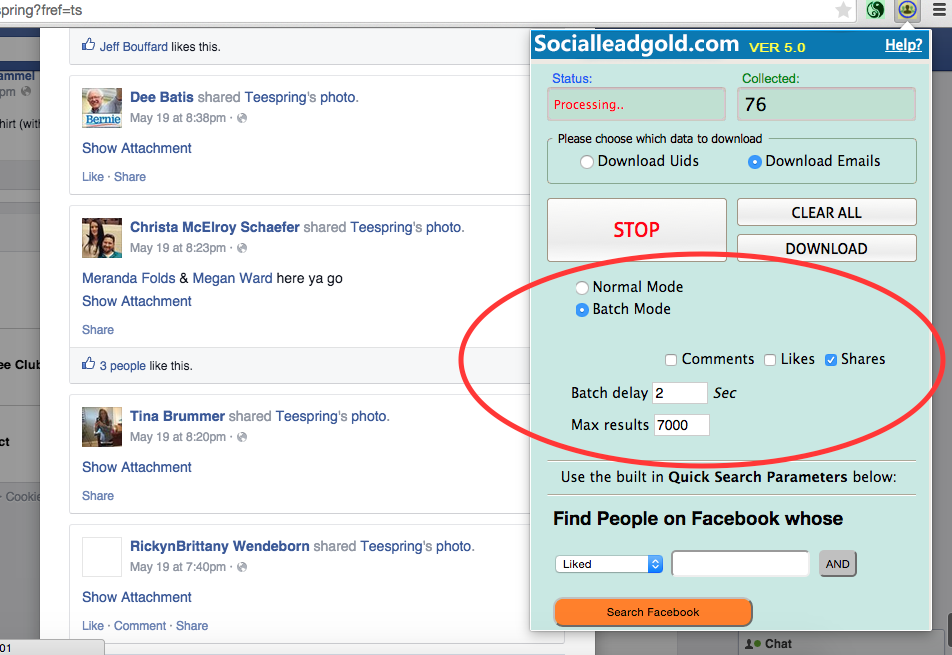
Task: Click May 19 at 8:38pm timestamp
Action: [x=178, y=118]
